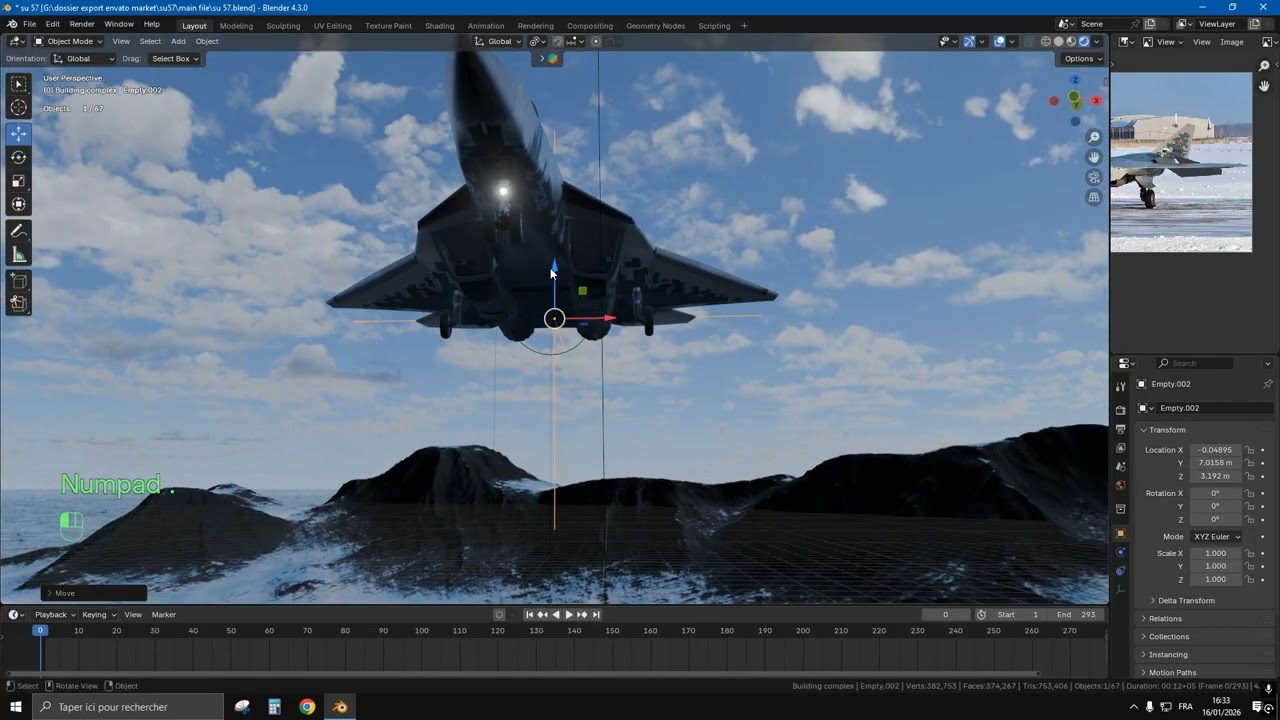Image resolution: width=1280 pixels, height=720 pixels.
Task: Open the Render properties tab
Action: coord(1120,410)
